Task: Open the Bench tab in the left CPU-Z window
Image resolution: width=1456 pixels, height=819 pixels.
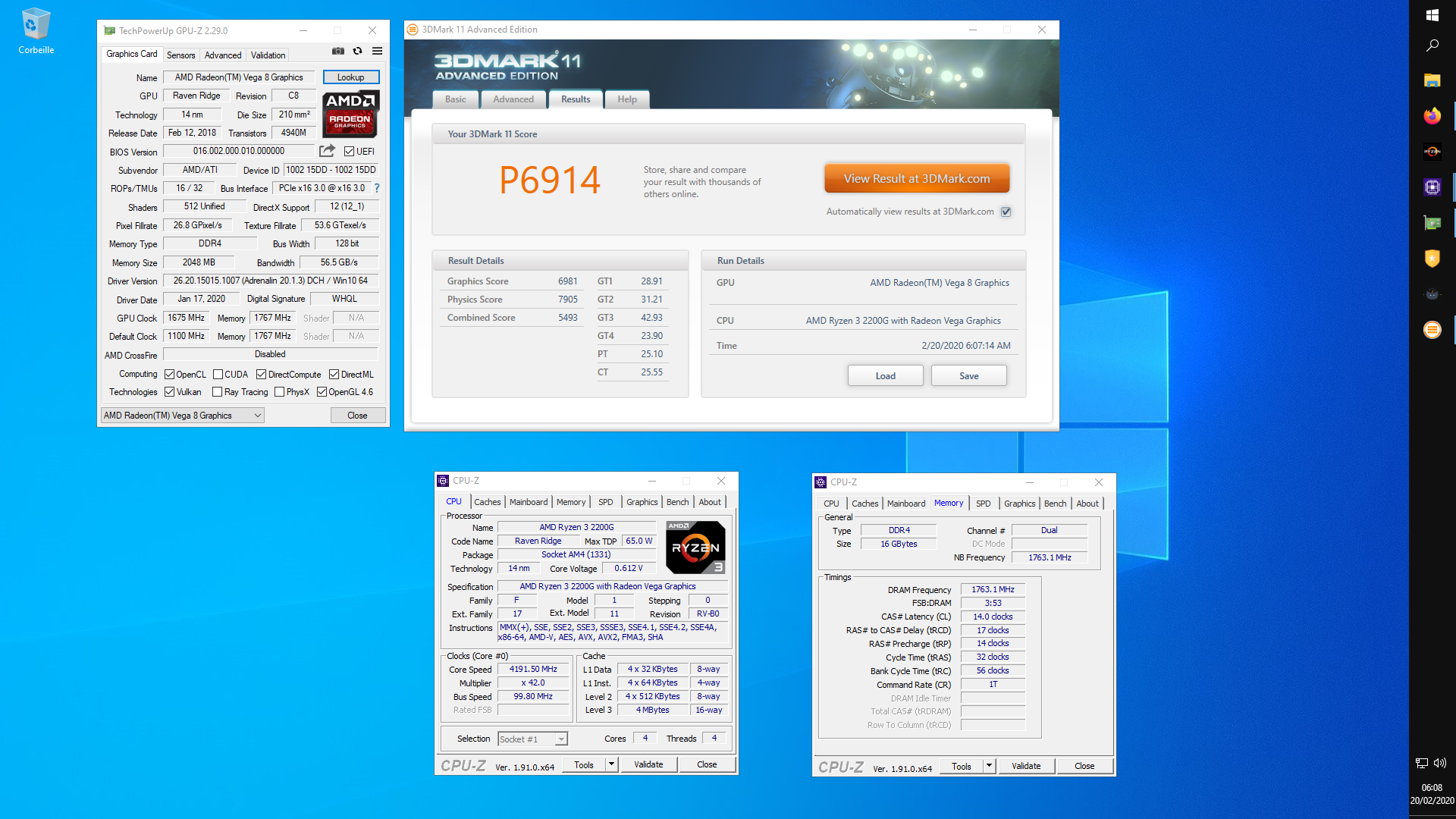Action: [x=677, y=502]
